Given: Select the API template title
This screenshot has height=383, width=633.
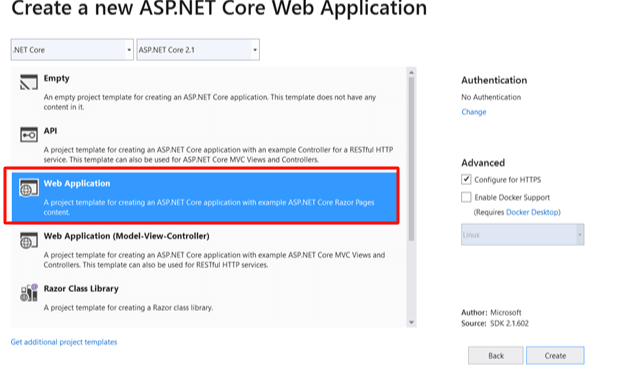Looking at the screenshot, I should pos(50,131).
